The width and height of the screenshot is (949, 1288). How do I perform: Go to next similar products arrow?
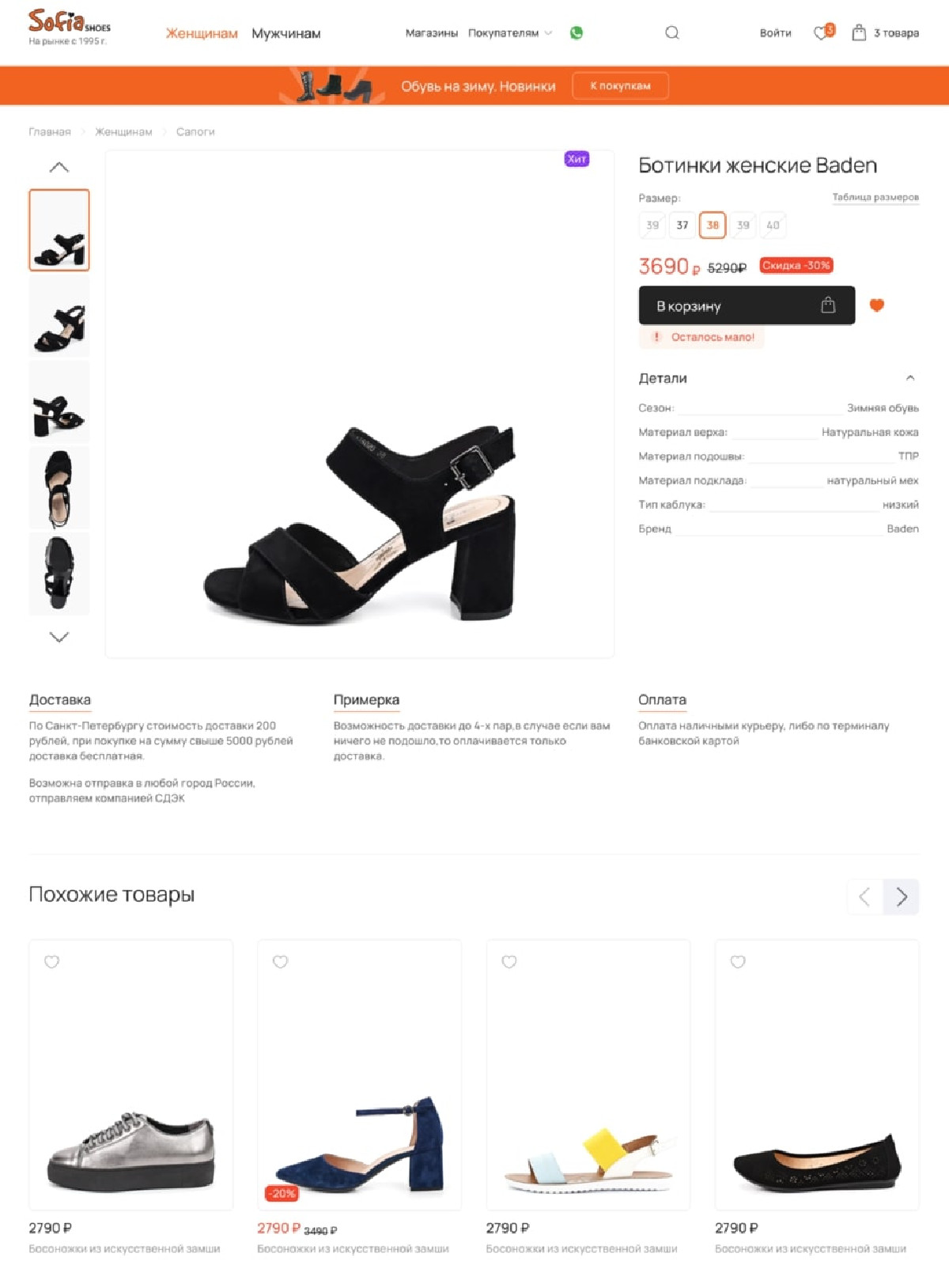pos(902,896)
